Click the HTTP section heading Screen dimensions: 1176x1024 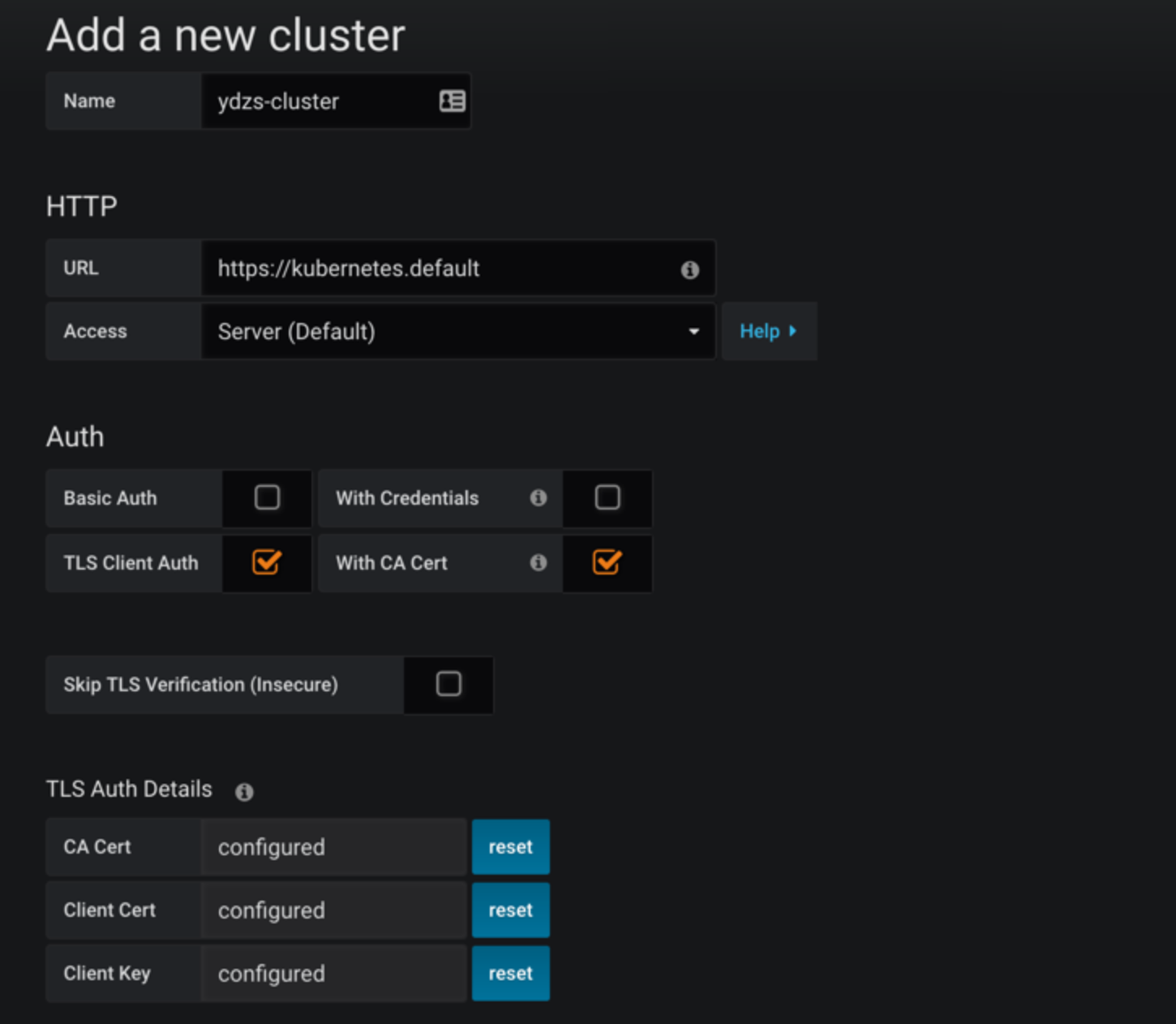tap(82, 206)
